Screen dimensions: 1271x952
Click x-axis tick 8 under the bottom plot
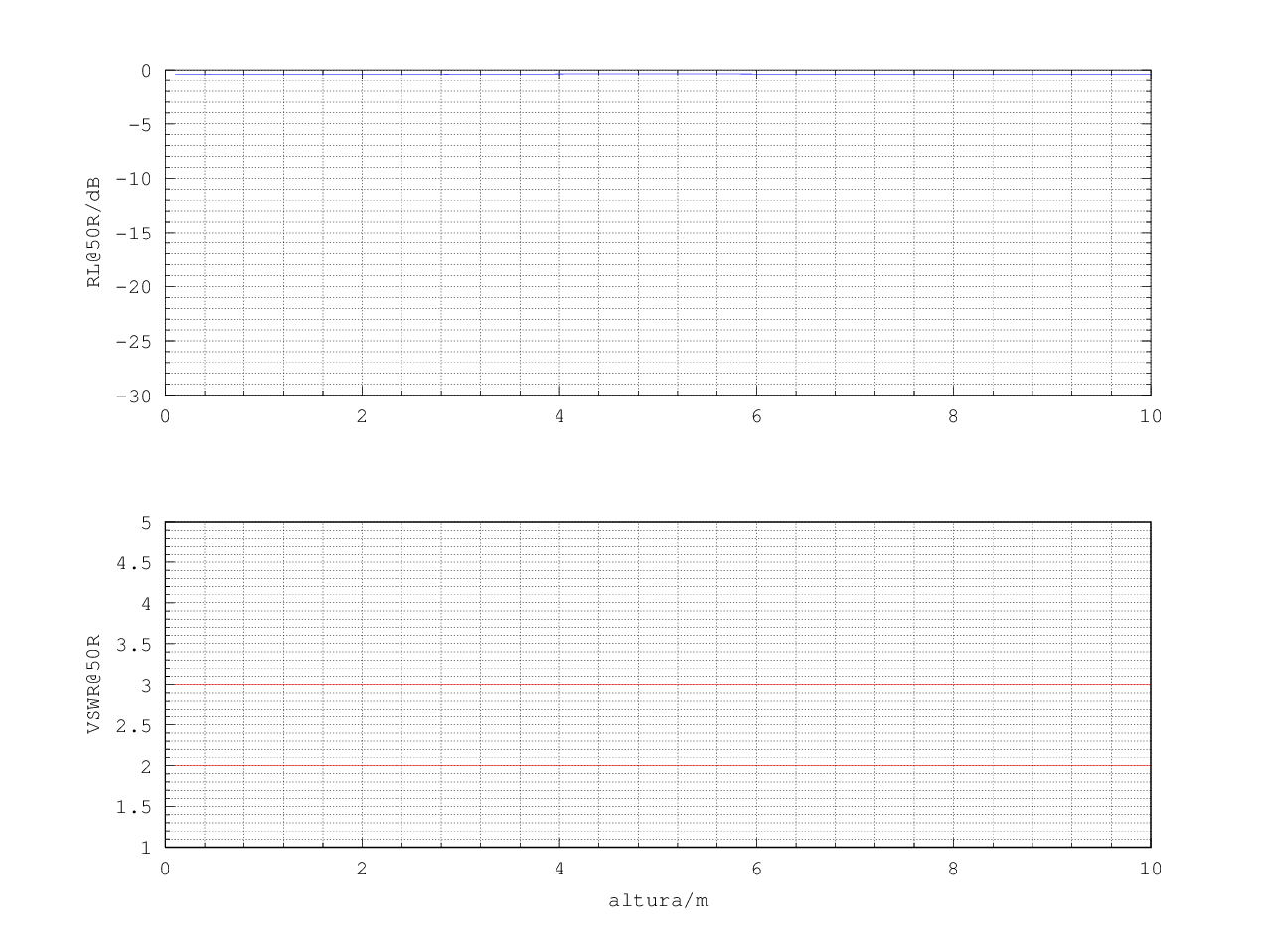point(953,869)
